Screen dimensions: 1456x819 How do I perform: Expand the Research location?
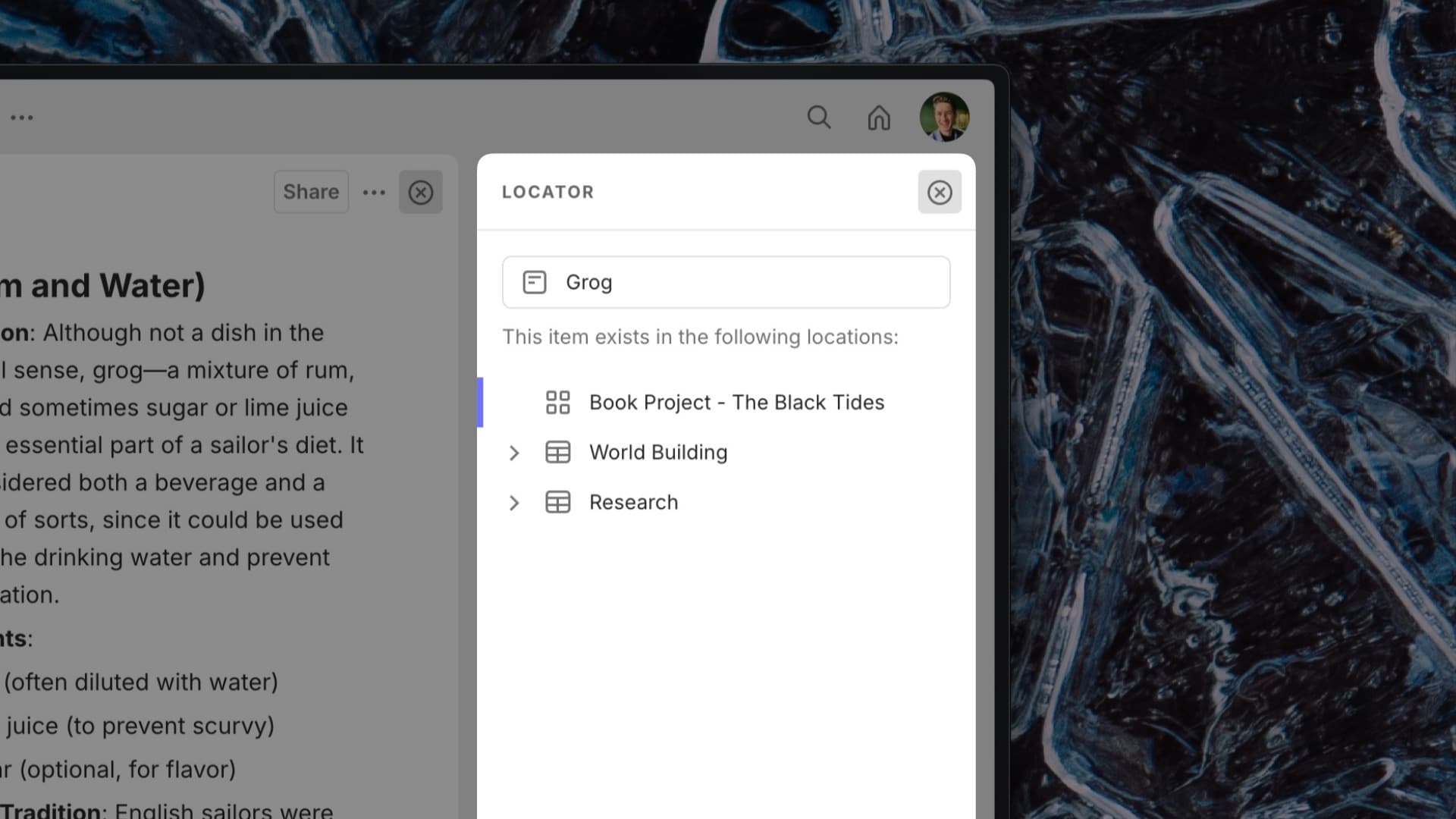coord(514,503)
